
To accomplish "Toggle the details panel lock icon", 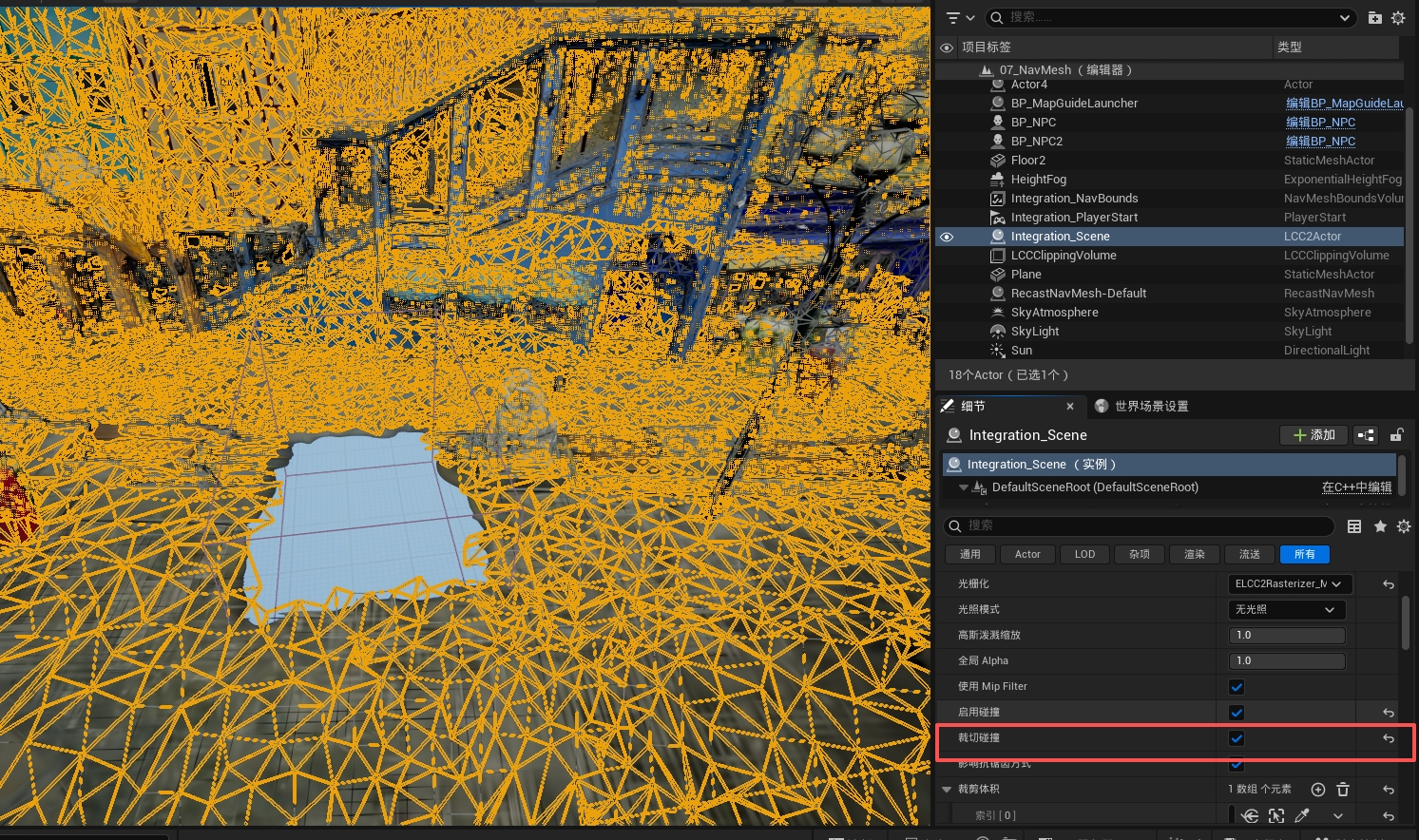I will point(1396,435).
